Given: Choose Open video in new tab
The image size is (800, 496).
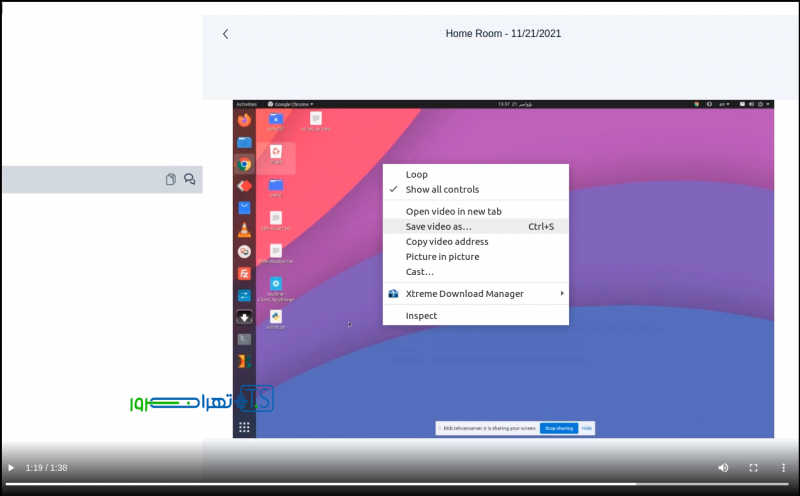Looking at the screenshot, I should 453,211.
